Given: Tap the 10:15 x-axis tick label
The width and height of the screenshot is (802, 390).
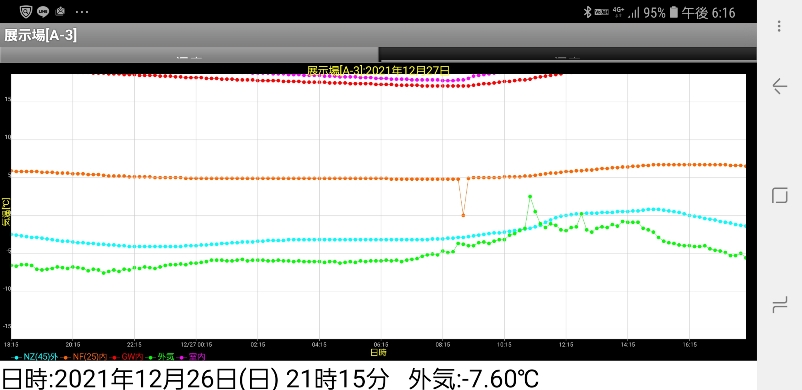Looking at the screenshot, I should 504,344.
